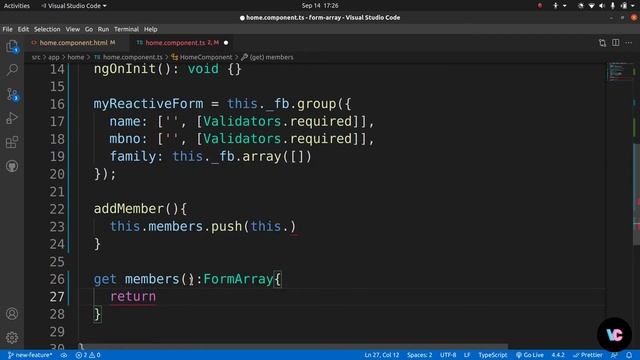Click Go Live in status bar
640x360 pixels.
pos(530,355)
